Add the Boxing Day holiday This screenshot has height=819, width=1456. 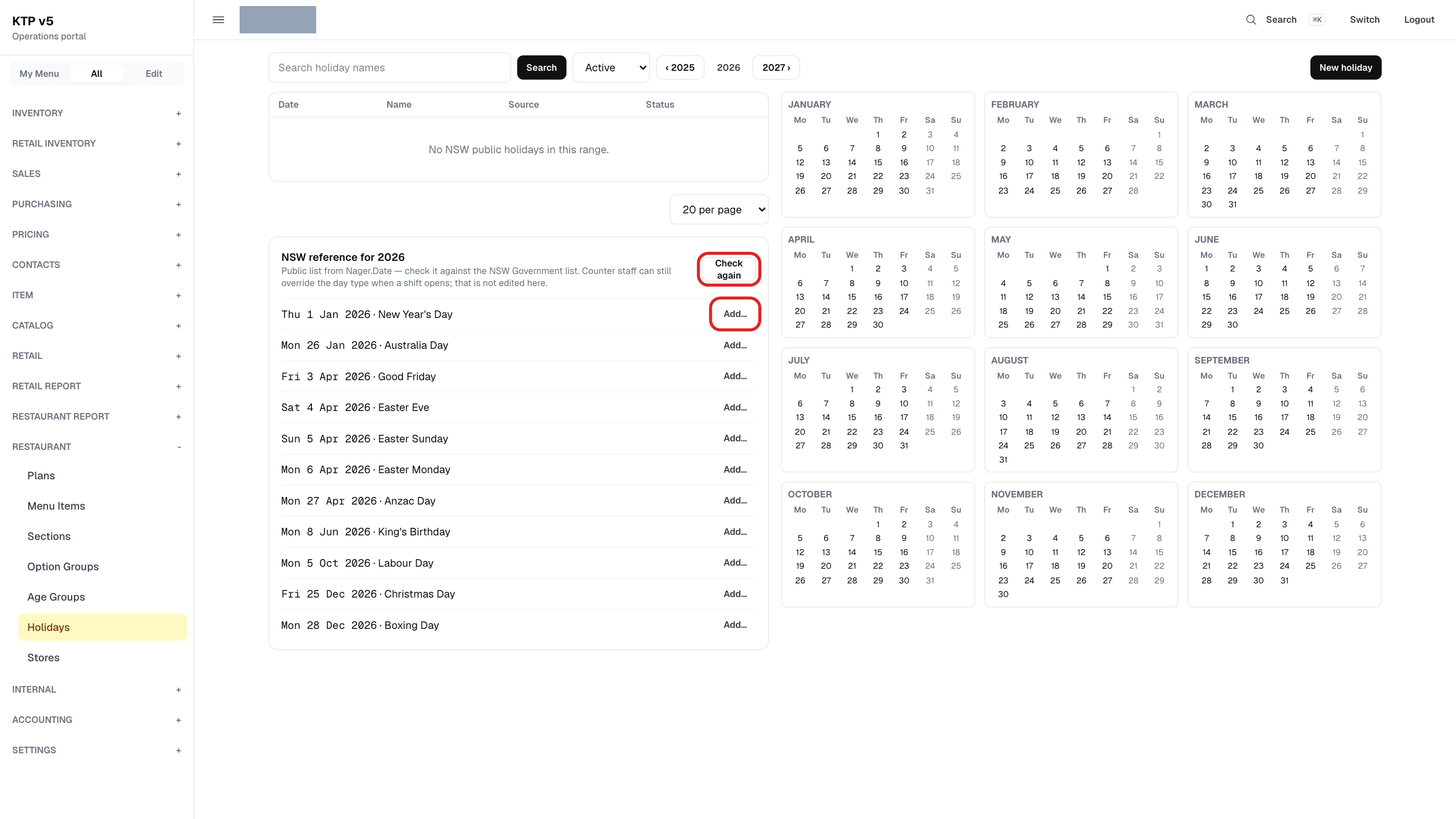[735, 625]
